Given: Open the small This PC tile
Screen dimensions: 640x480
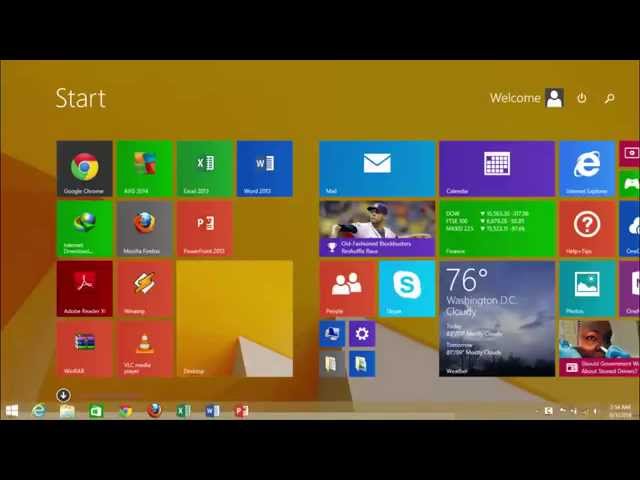Looking at the screenshot, I should click(332, 334).
